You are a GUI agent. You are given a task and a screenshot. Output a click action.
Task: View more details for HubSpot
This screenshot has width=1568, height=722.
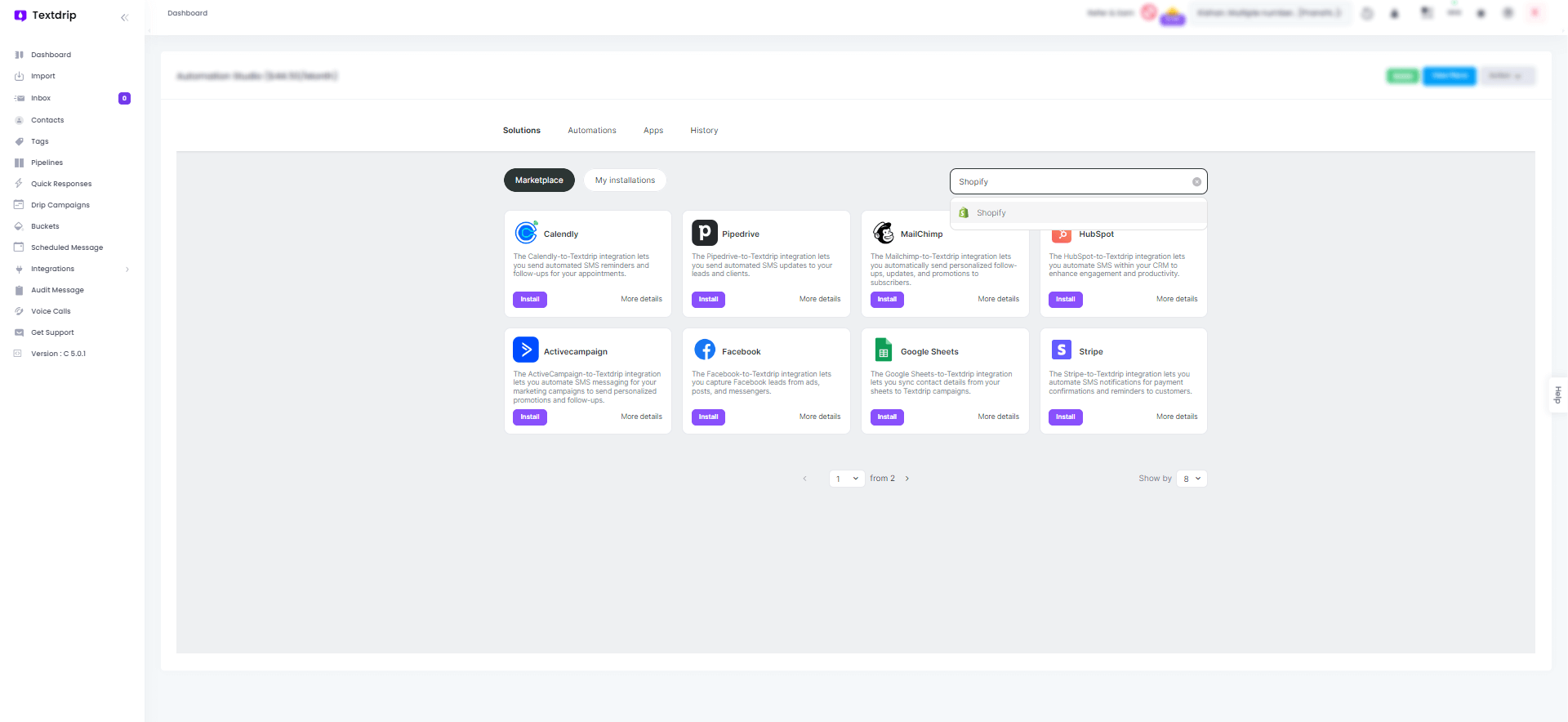(x=1177, y=299)
